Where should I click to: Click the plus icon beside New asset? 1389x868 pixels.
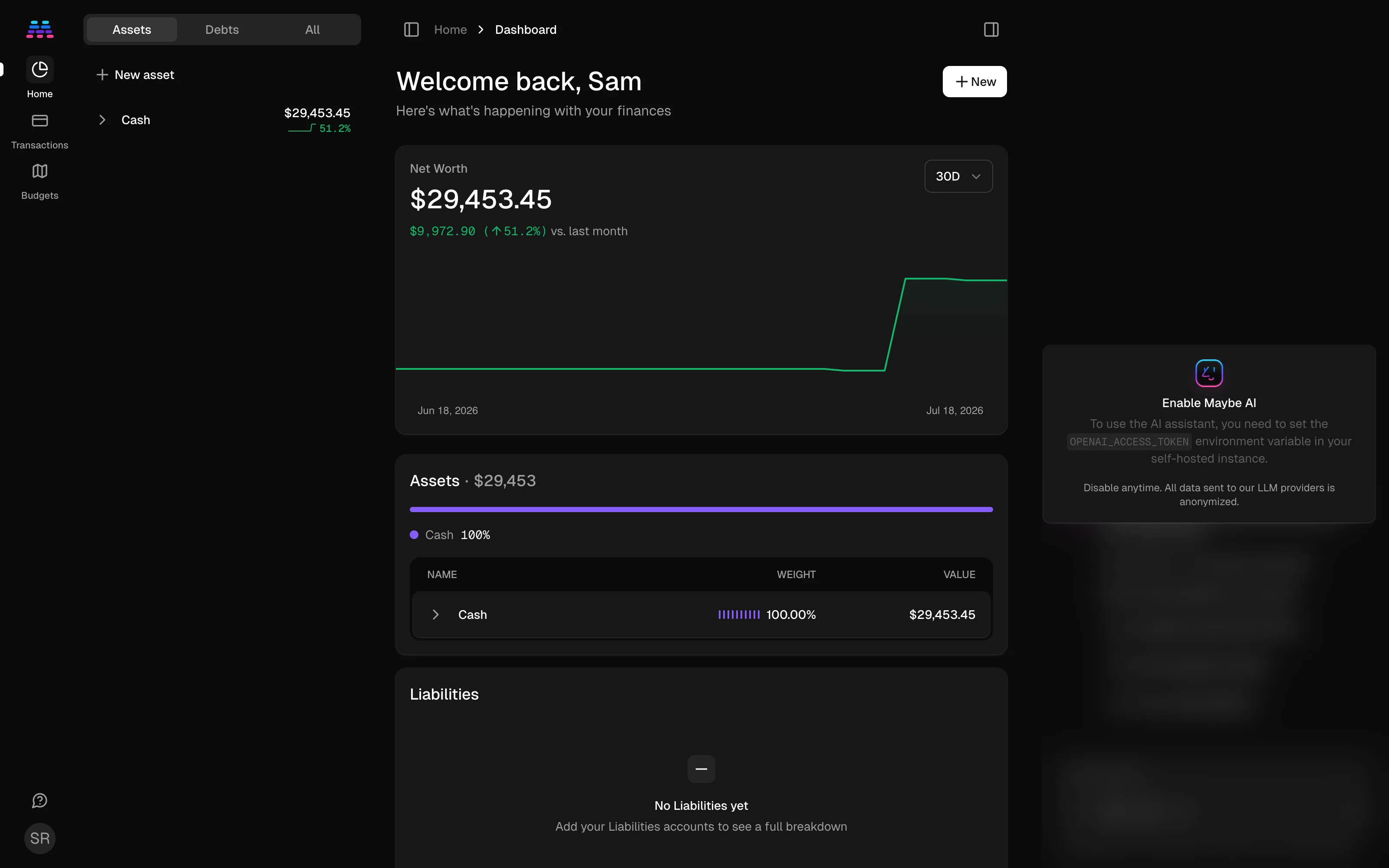click(102, 75)
